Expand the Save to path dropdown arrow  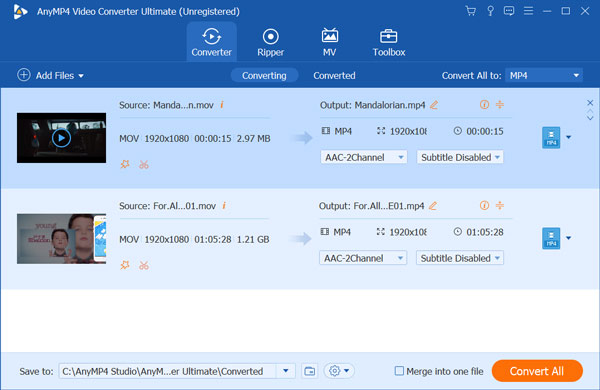coord(285,371)
